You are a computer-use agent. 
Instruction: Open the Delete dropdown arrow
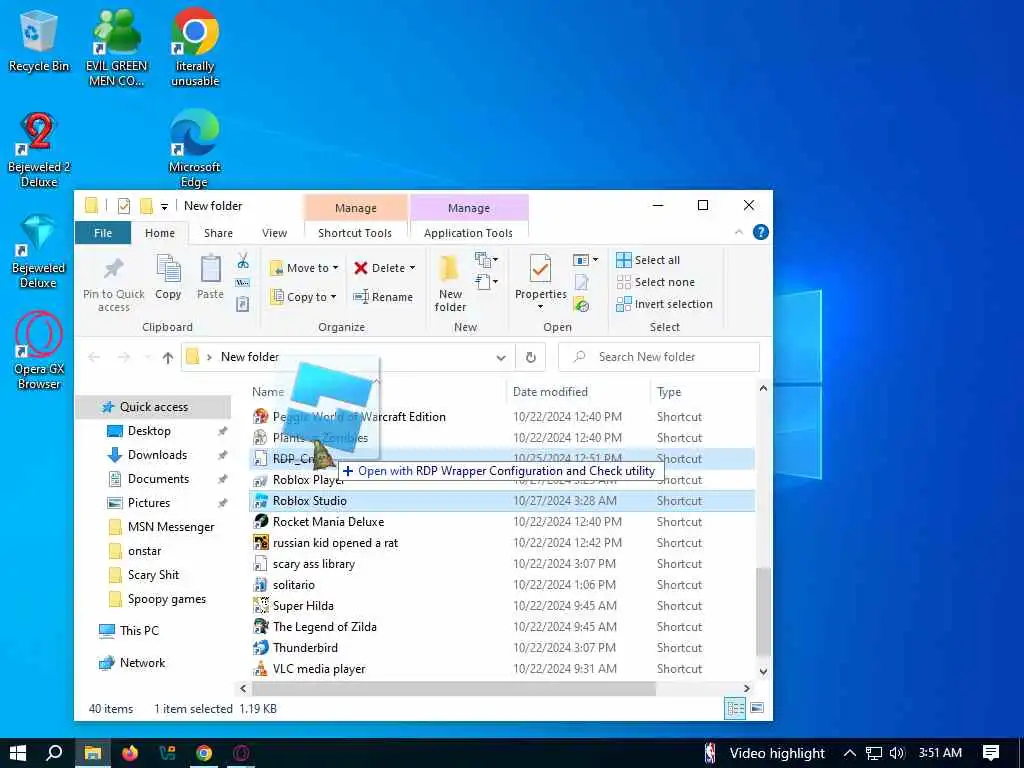pos(412,268)
